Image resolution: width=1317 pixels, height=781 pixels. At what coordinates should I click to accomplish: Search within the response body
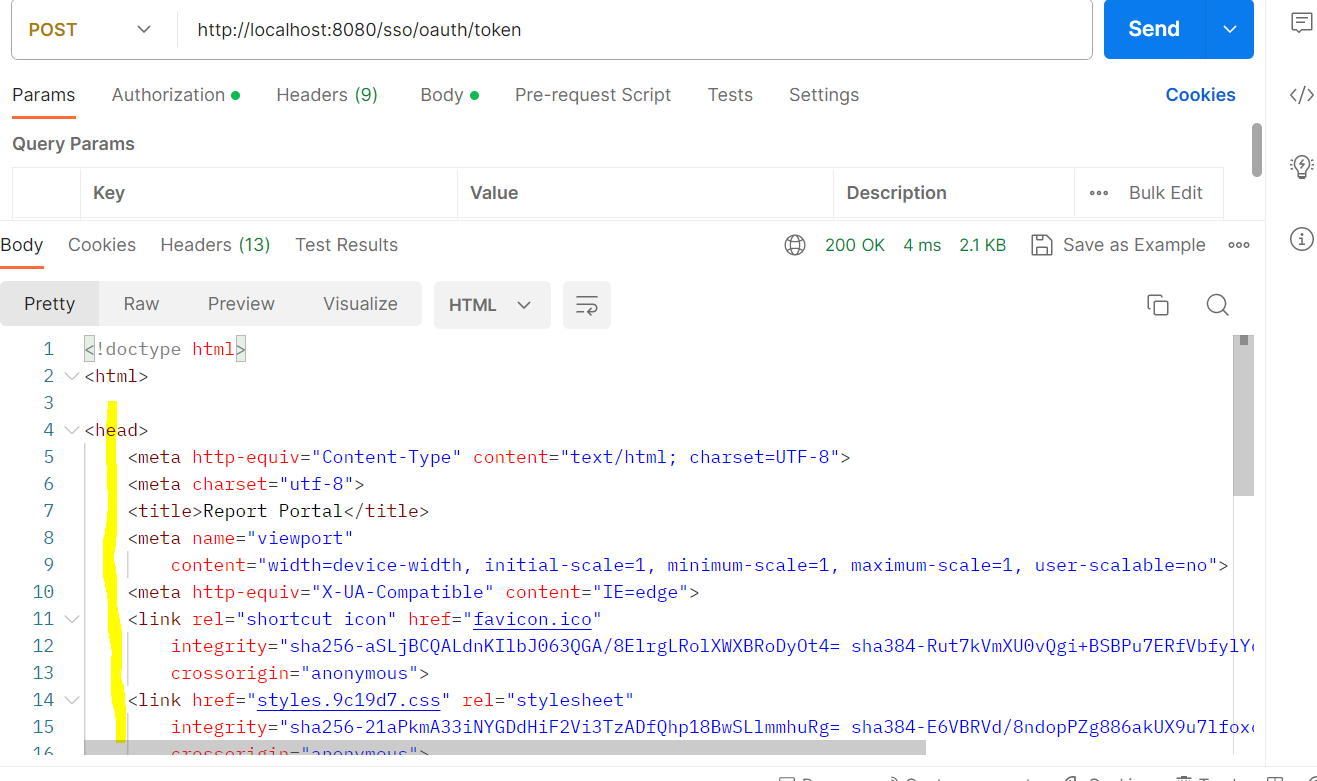coord(1217,304)
